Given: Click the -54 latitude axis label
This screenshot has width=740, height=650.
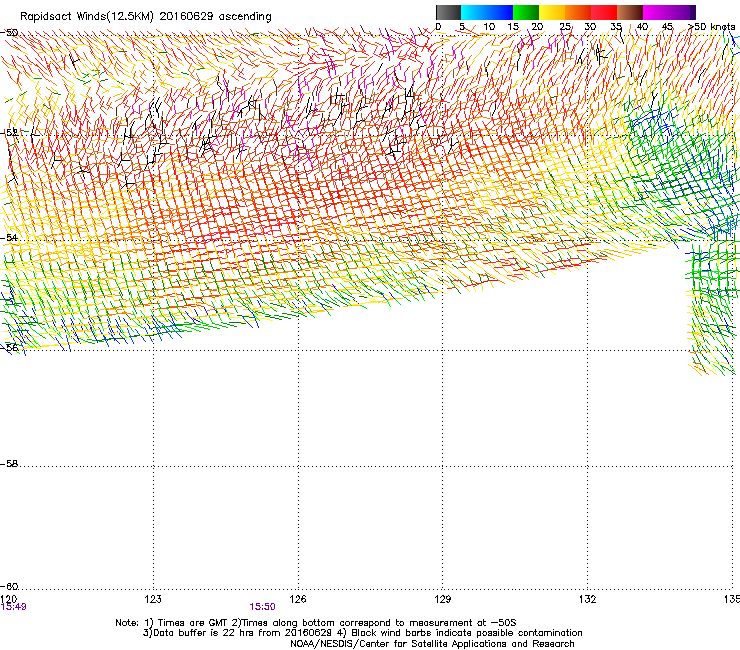Looking at the screenshot, I should 9,238.
